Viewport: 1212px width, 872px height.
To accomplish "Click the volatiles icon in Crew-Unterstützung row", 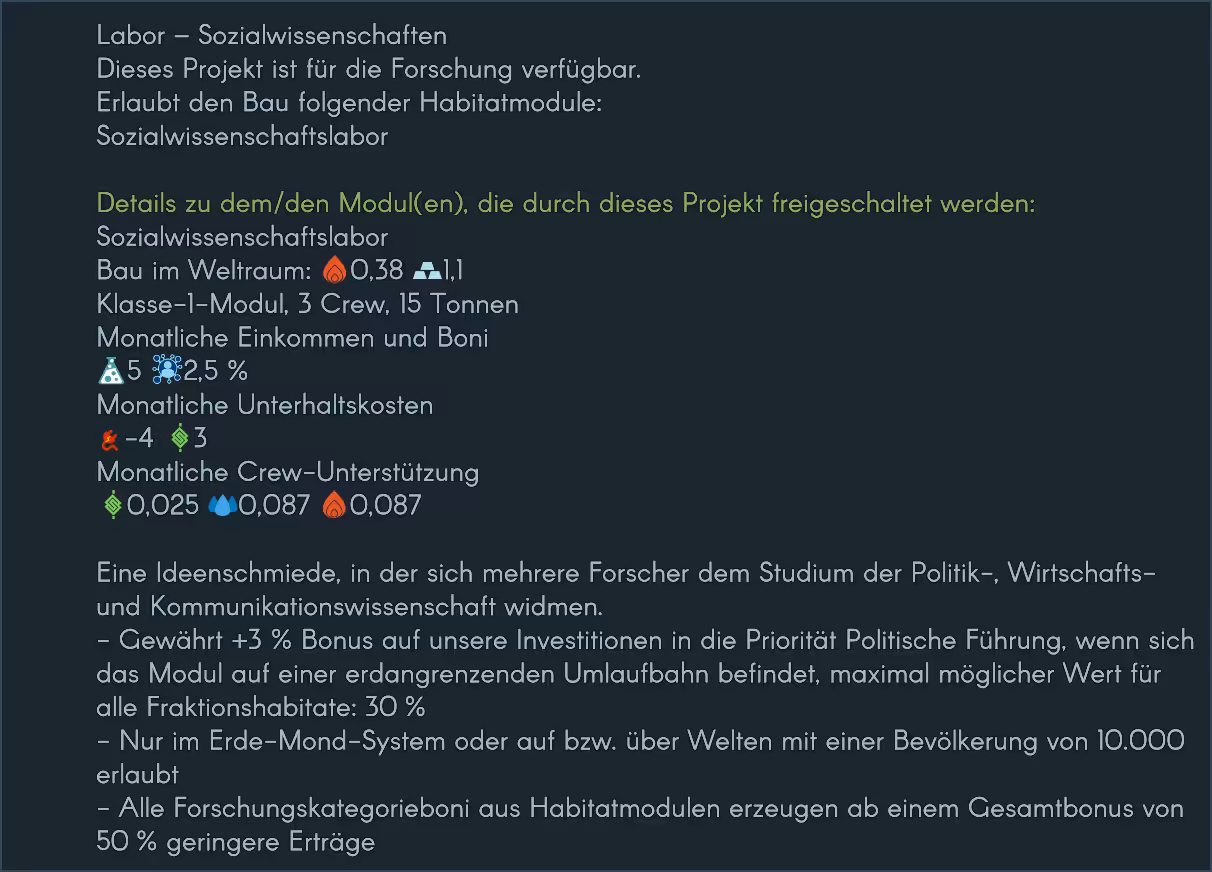I will 334,505.
